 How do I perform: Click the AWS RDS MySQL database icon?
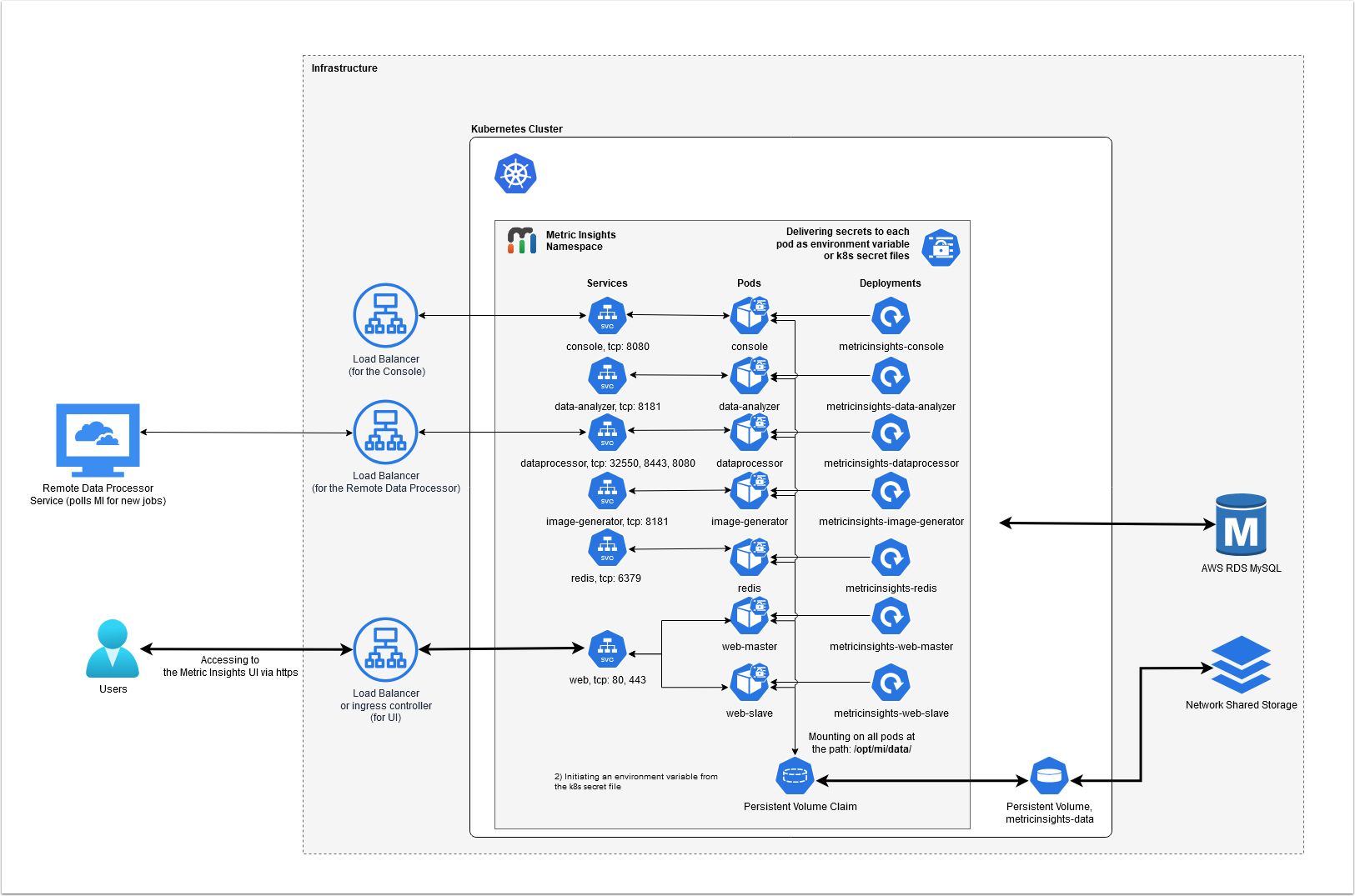tap(1241, 524)
